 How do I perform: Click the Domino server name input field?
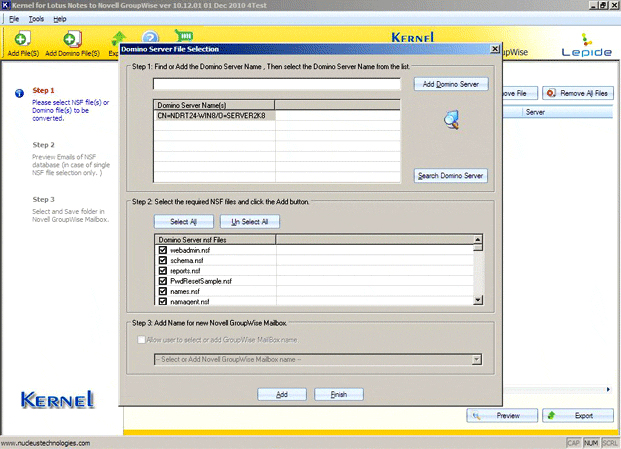pos(276,84)
